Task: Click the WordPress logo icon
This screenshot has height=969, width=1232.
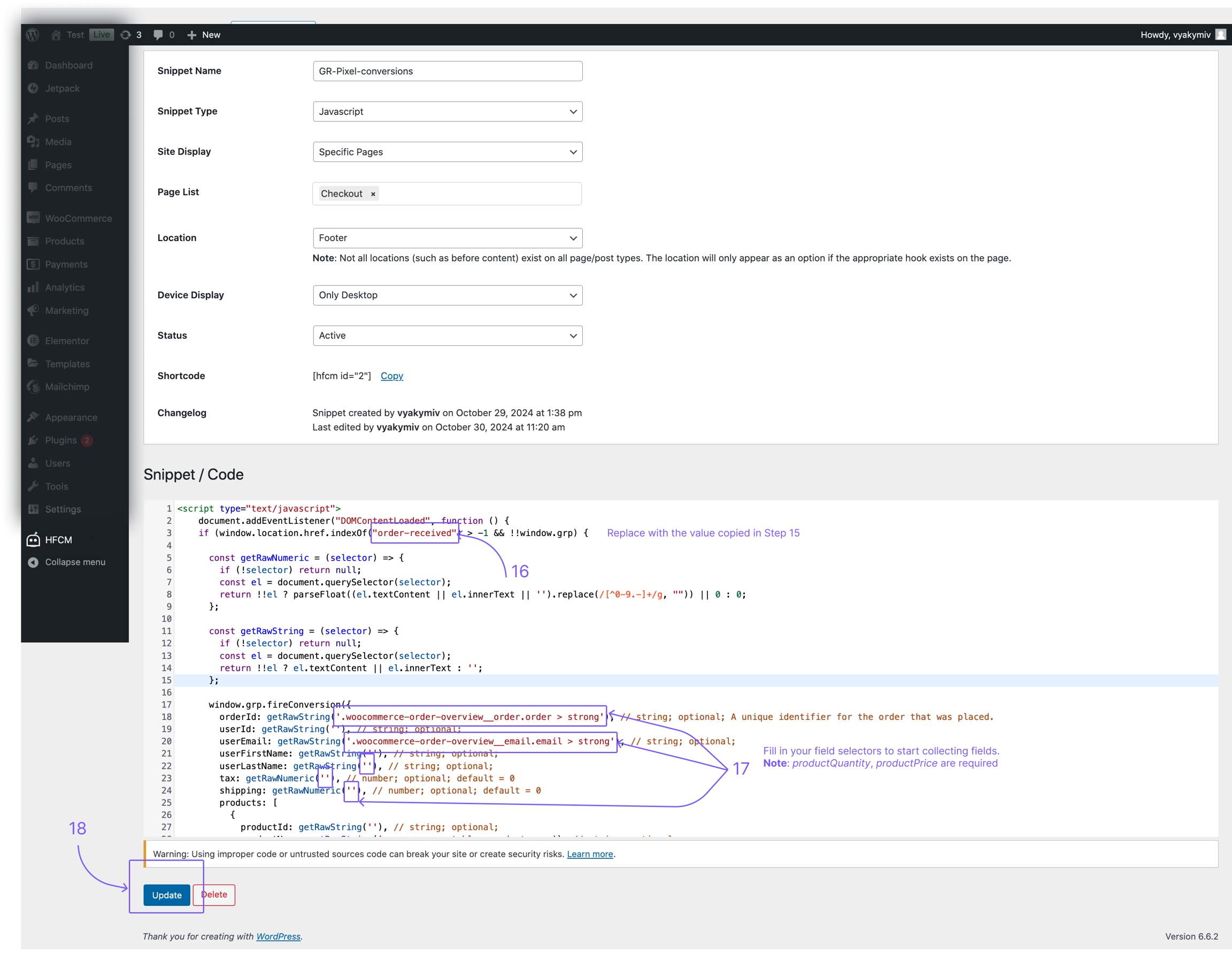Action: tap(32, 35)
